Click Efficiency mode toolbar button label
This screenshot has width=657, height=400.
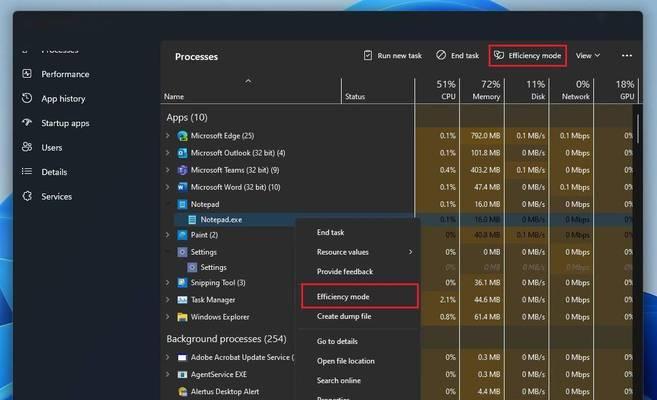[x=535, y=56]
